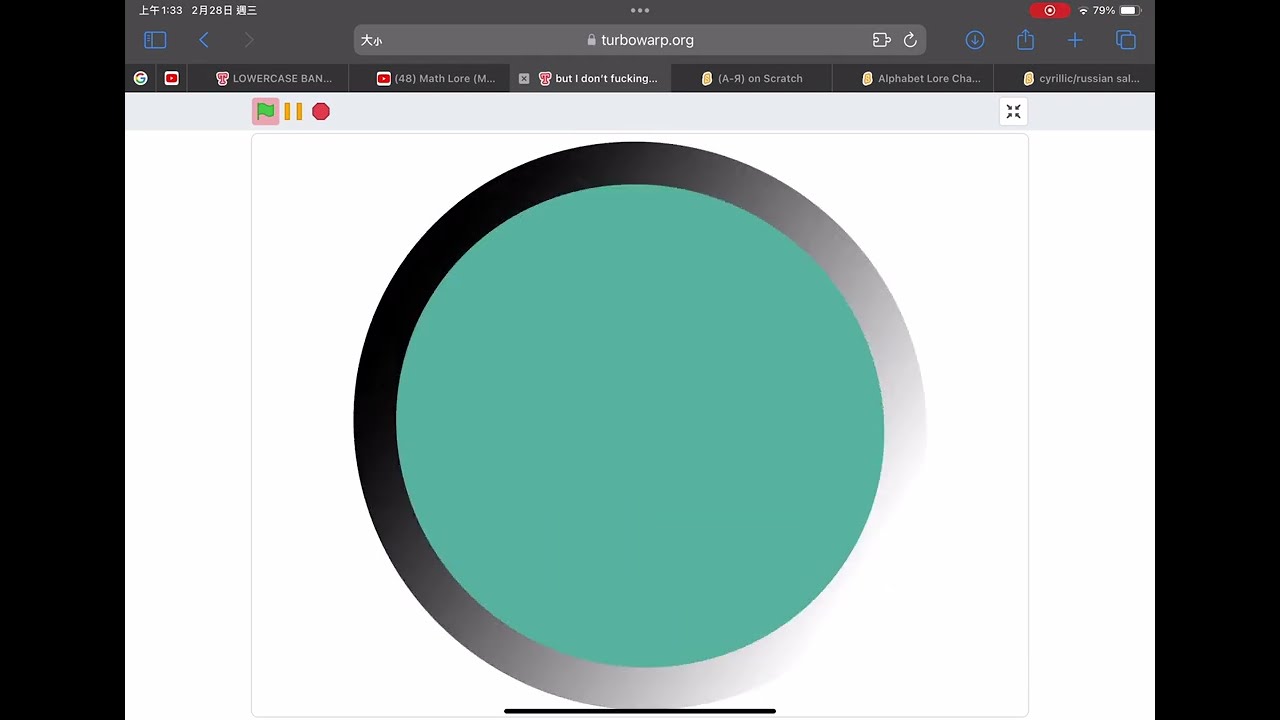
Task: Select the turbowarp.org address field
Action: coord(640,40)
